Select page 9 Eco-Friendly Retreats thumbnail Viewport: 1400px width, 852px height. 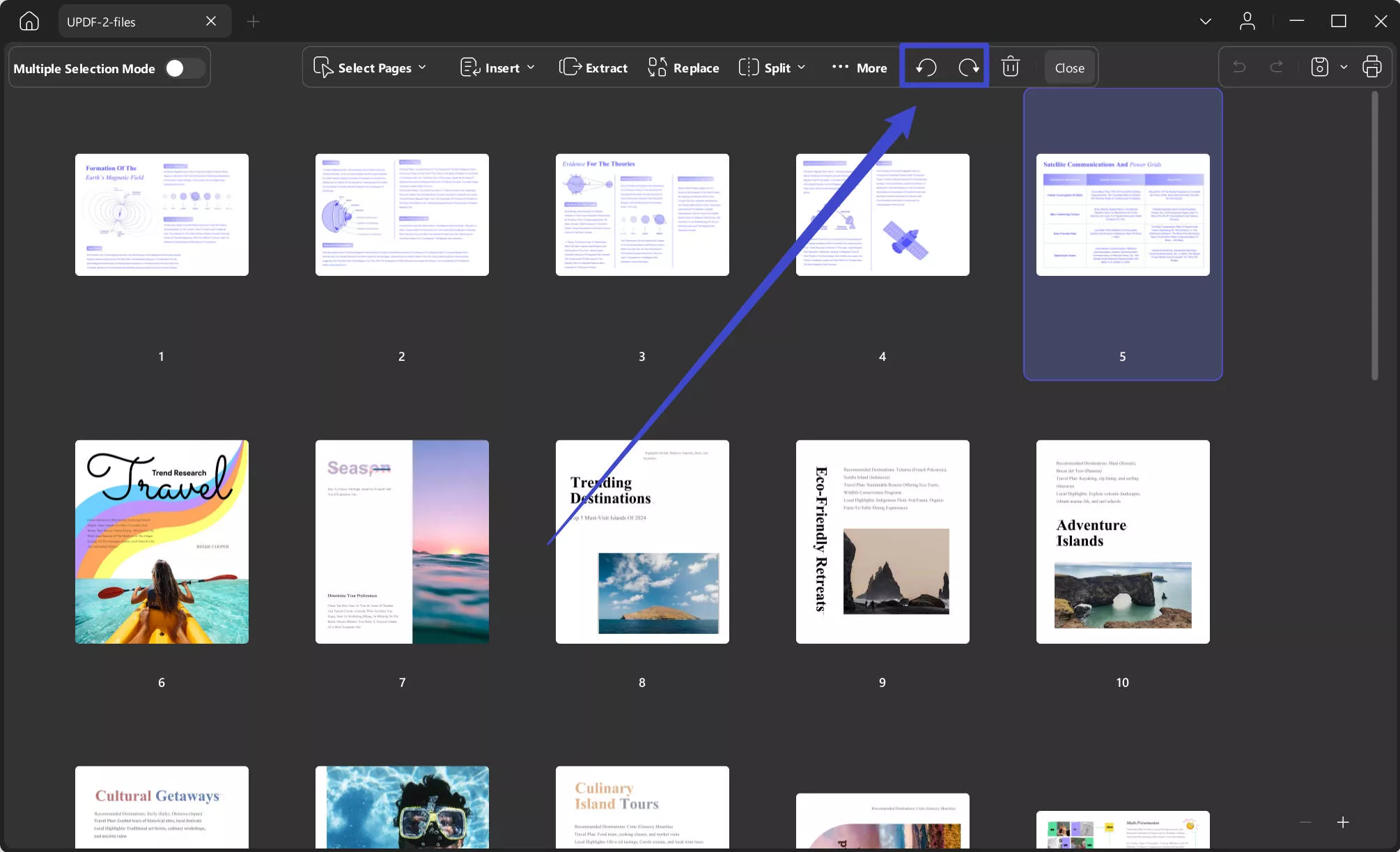pos(882,541)
